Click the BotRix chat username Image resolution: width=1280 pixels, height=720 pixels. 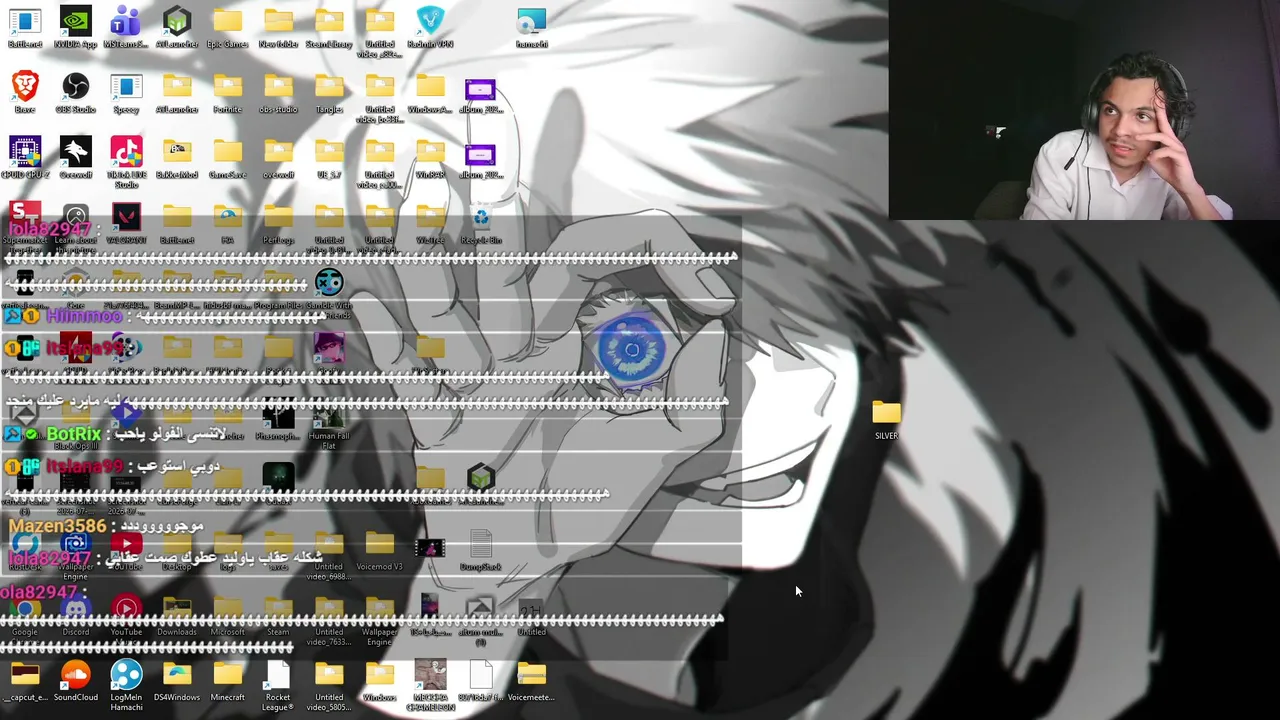pos(73,435)
